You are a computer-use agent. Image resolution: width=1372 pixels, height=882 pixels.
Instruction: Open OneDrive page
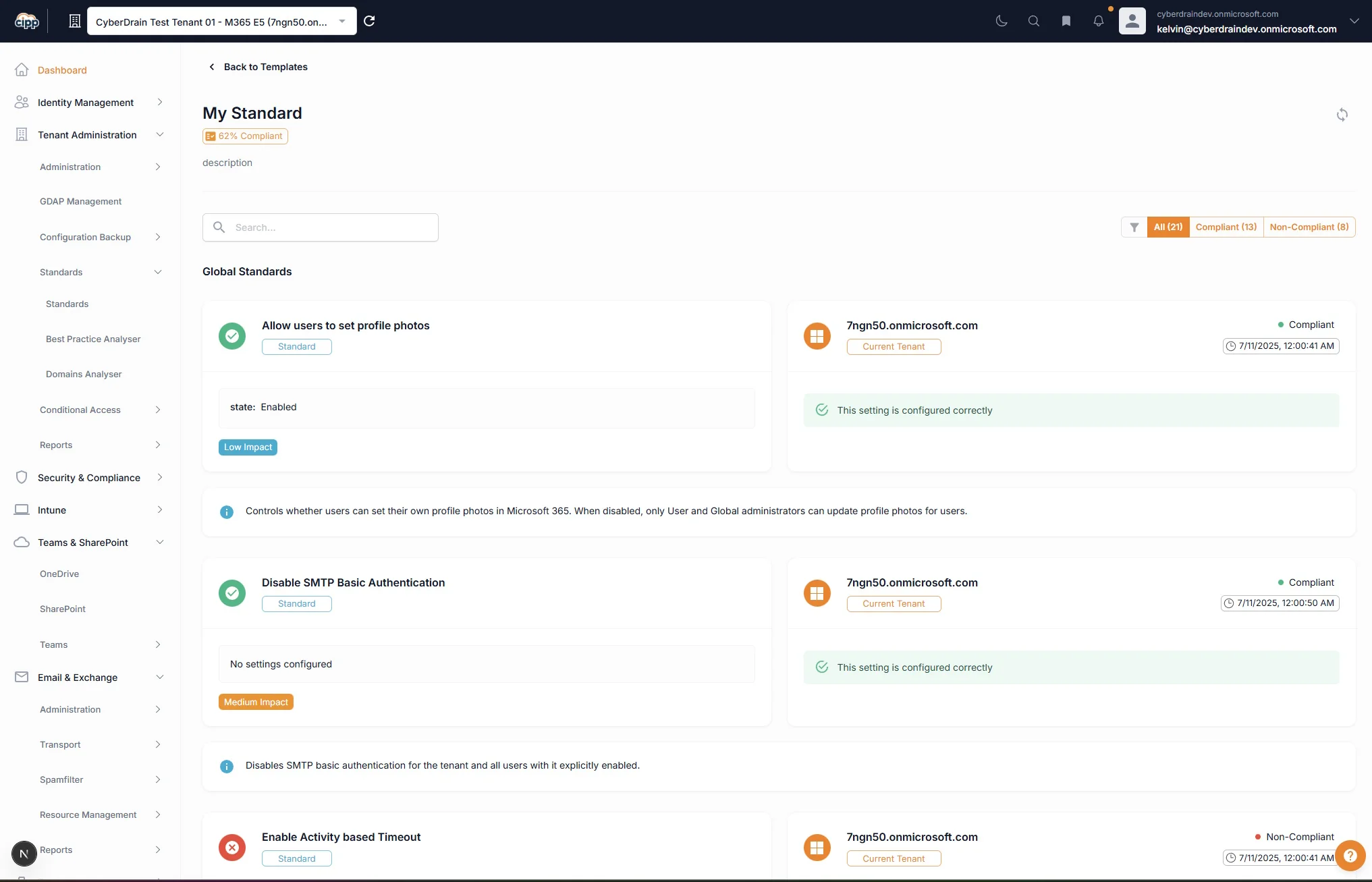[59, 574]
